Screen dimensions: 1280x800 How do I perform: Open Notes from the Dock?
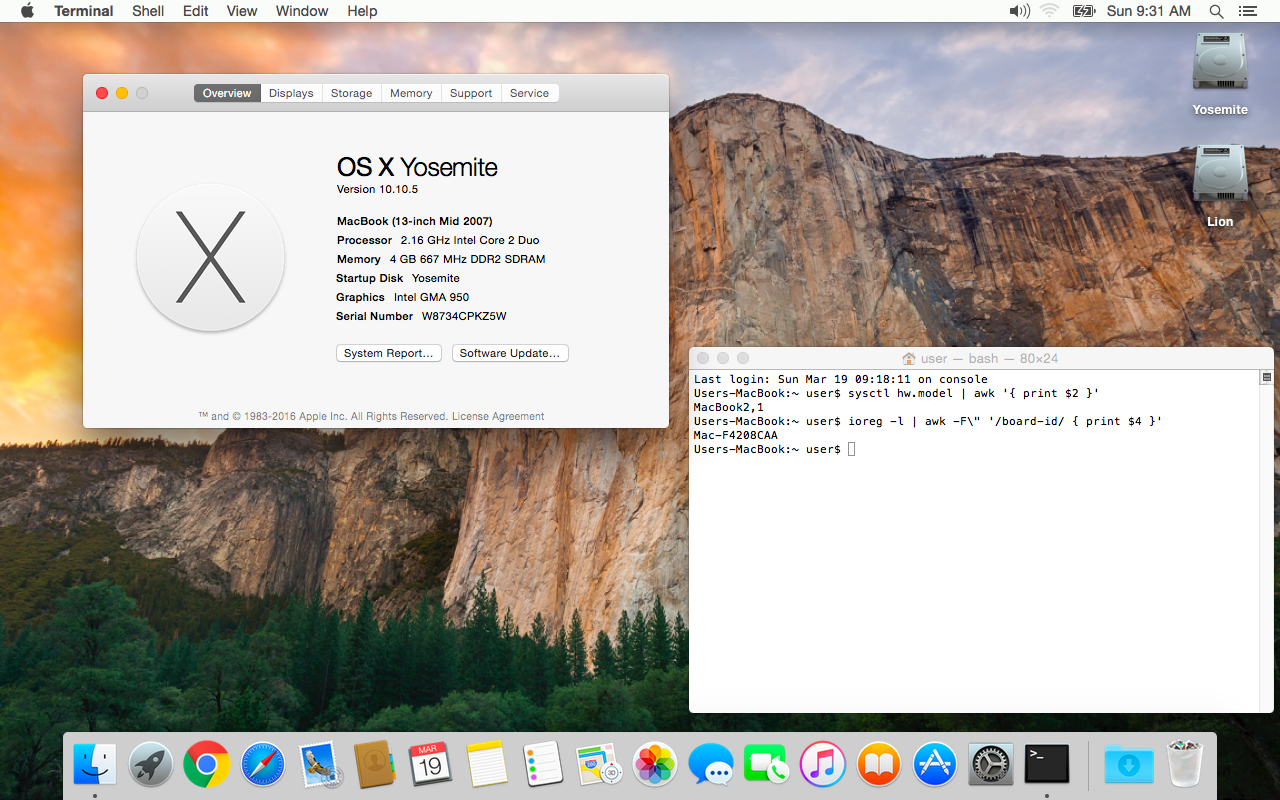[487, 765]
